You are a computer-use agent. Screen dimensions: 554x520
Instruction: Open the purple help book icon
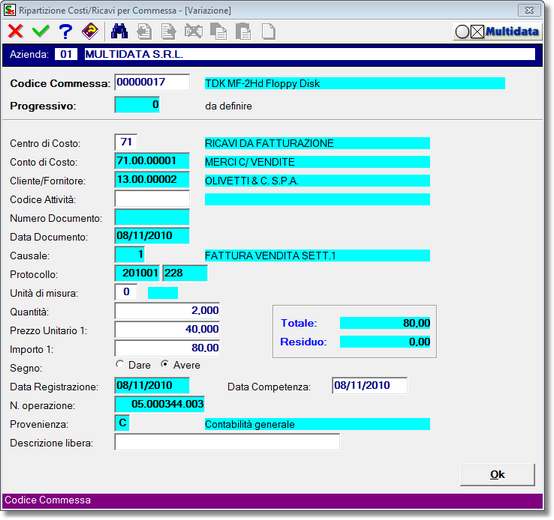[90, 31]
